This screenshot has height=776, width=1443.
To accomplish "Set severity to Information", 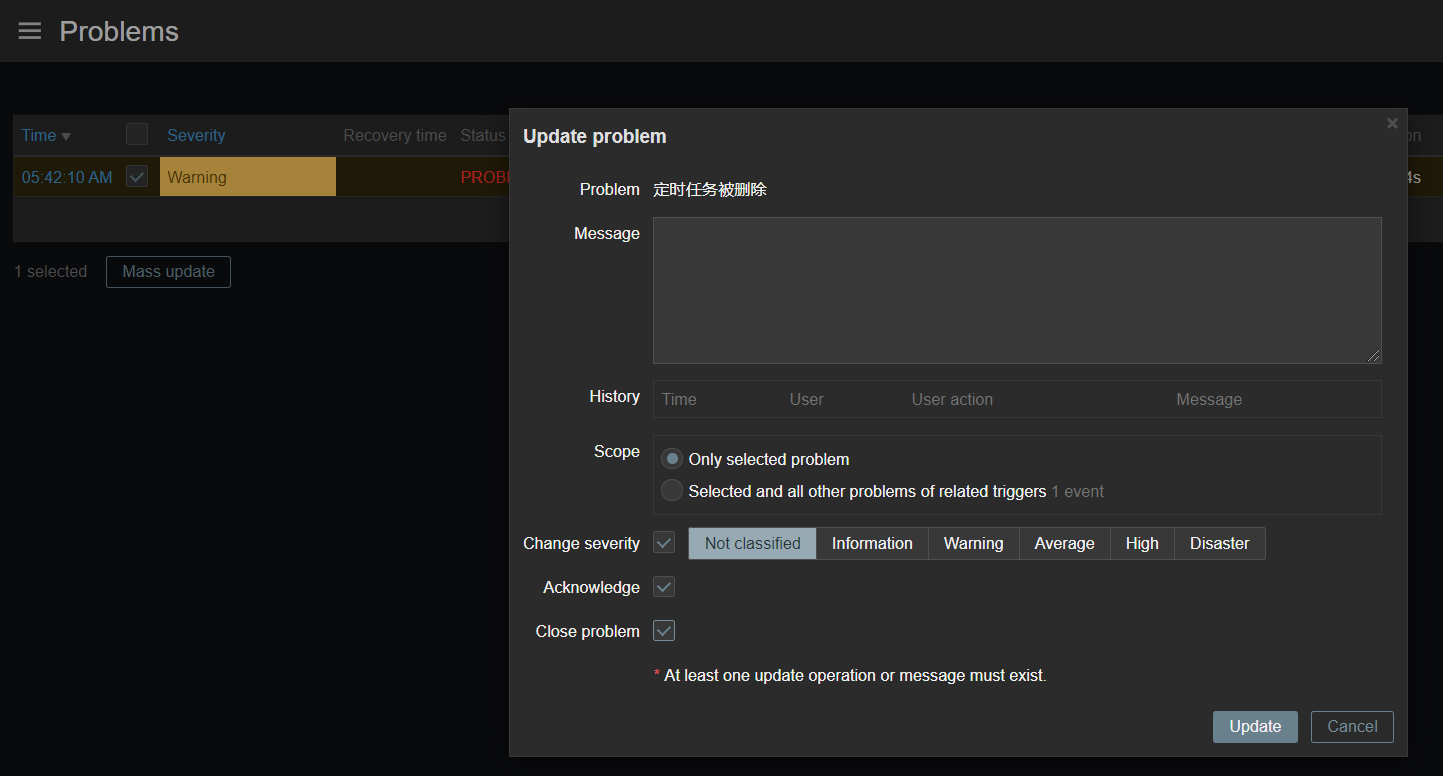I will point(872,544).
